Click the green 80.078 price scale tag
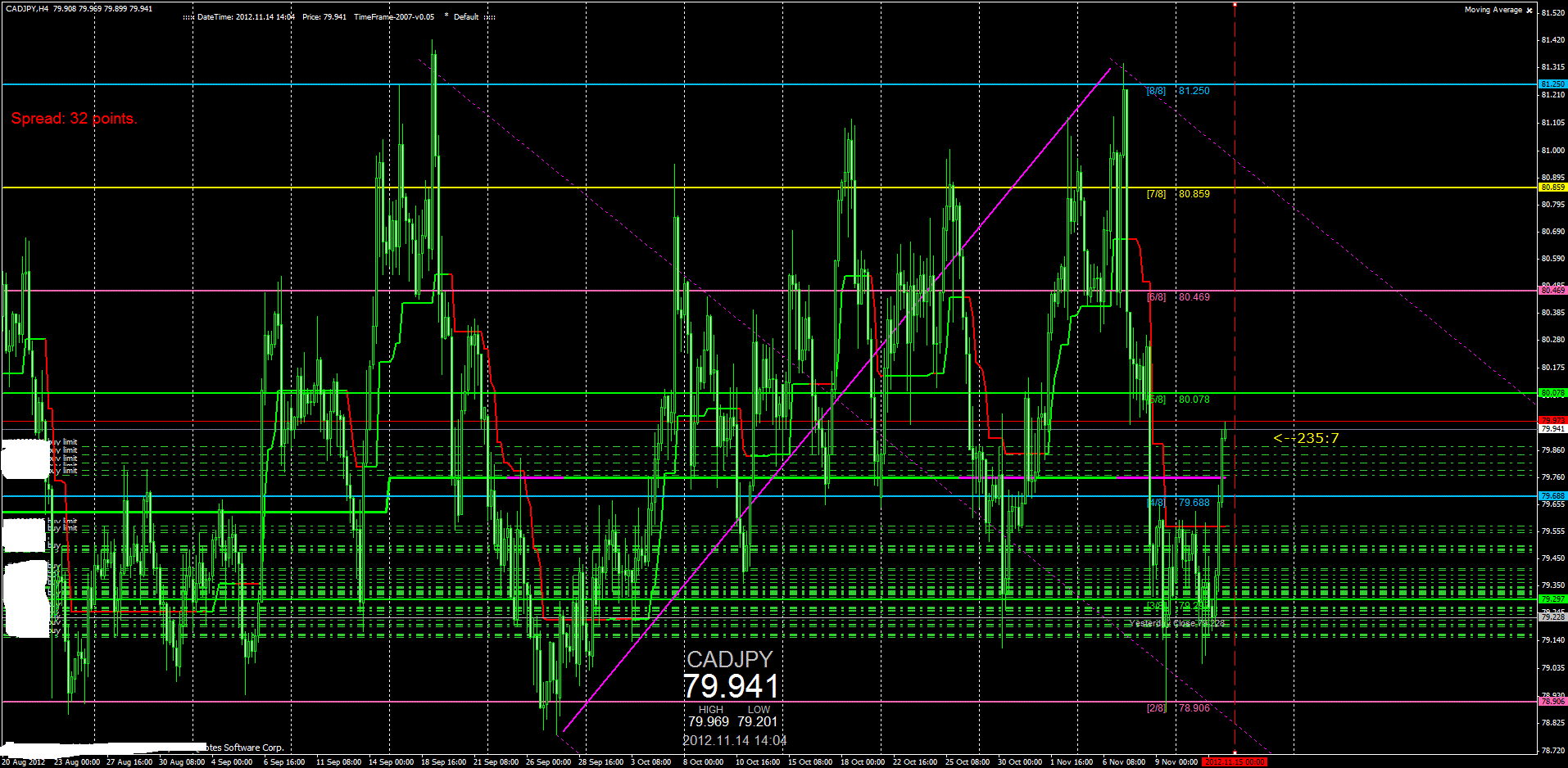The image size is (1568, 768). pos(1552,393)
